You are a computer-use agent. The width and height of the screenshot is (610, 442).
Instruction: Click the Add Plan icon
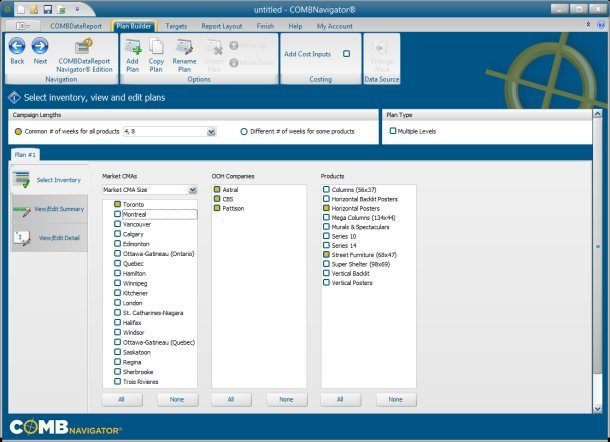(132, 47)
